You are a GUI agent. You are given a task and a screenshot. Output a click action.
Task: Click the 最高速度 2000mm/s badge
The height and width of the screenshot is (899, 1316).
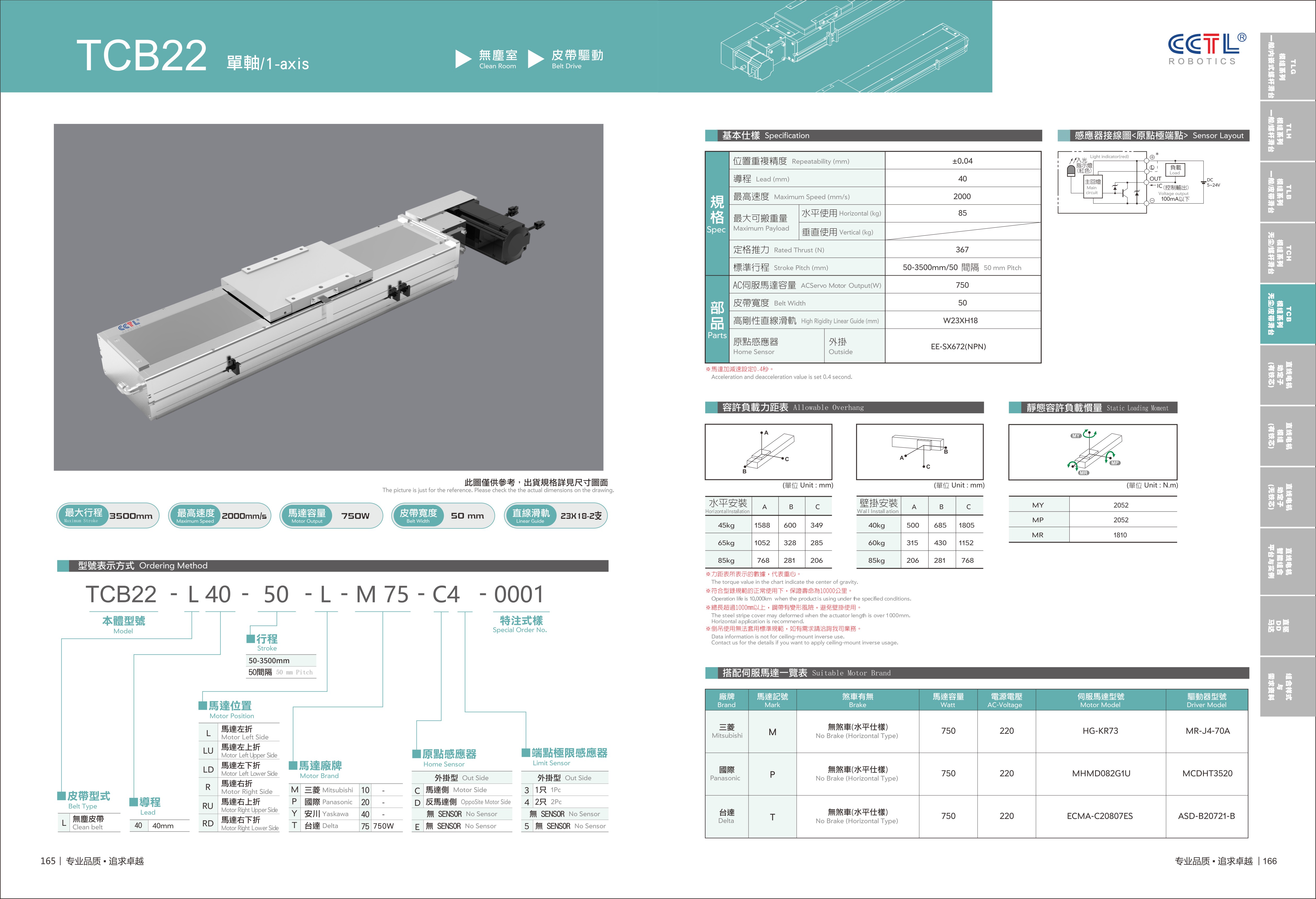220,515
